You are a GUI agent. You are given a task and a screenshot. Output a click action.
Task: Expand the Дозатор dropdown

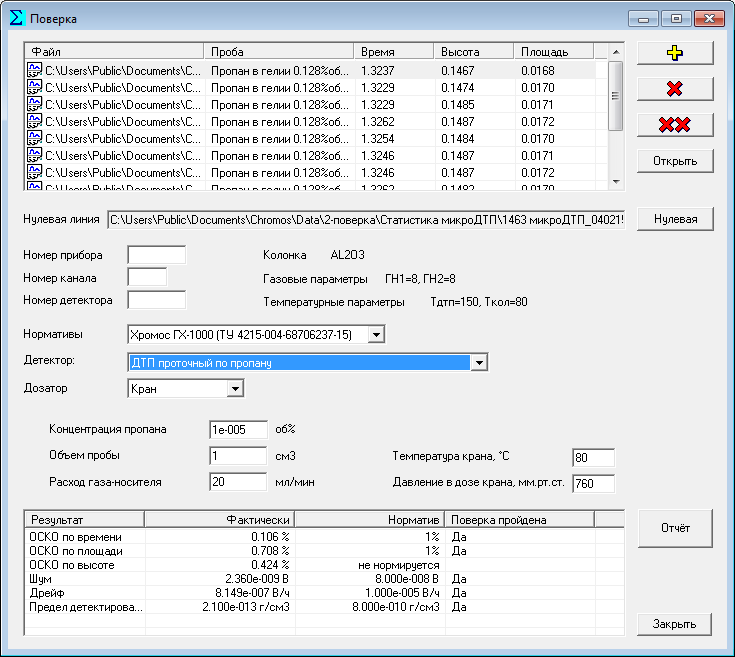(x=235, y=389)
